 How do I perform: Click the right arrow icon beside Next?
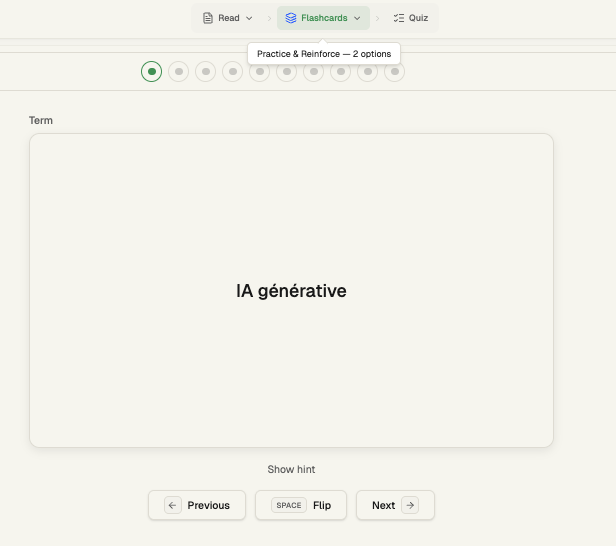click(410, 505)
